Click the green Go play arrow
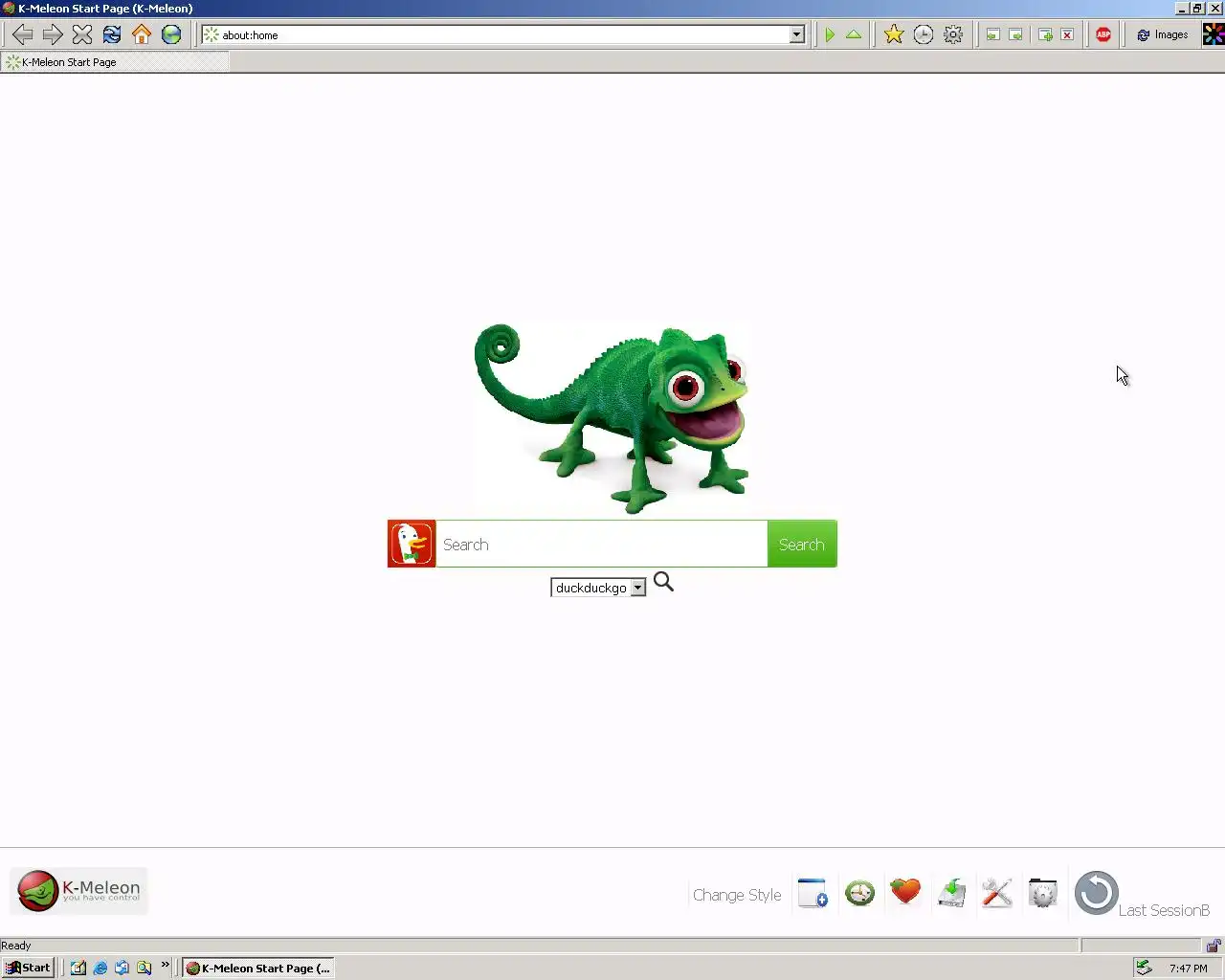Screen dimensions: 1225x980 (x=830, y=34)
